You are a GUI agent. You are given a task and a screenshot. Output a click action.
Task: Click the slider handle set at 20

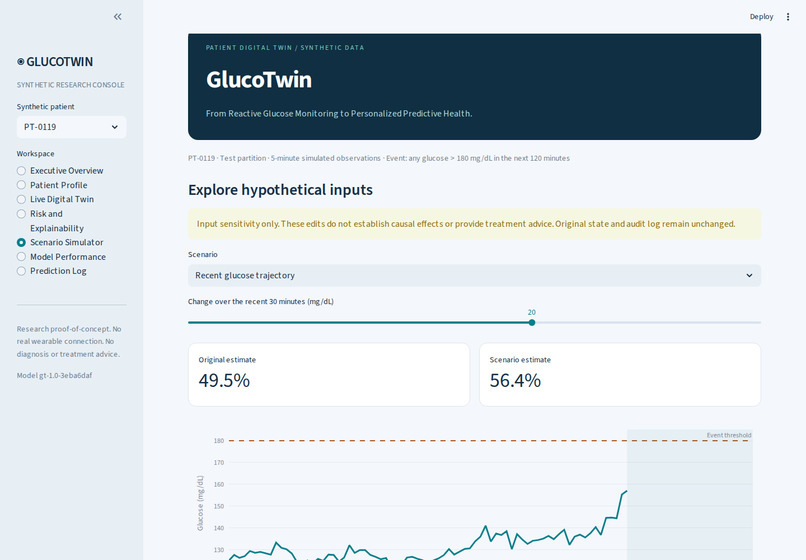(532, 322)
